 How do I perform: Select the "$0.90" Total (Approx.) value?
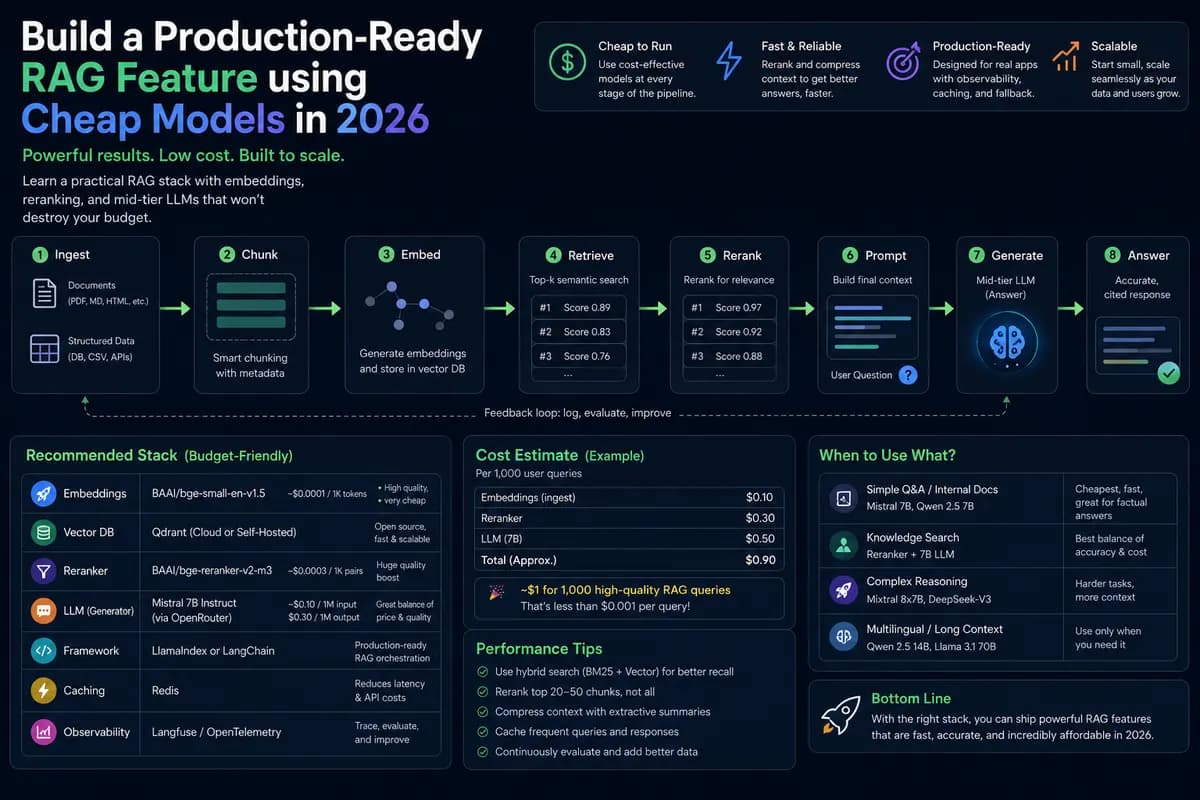pos(760,560)
